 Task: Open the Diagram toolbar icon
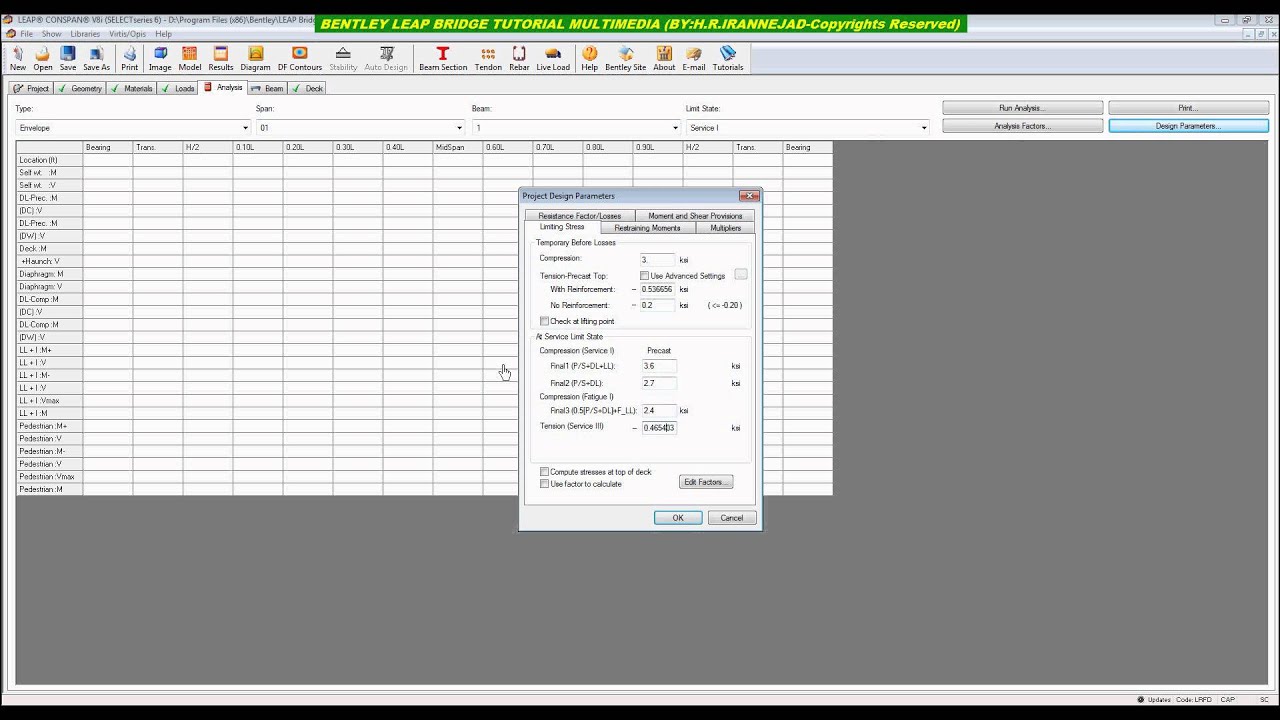point(255,59)
